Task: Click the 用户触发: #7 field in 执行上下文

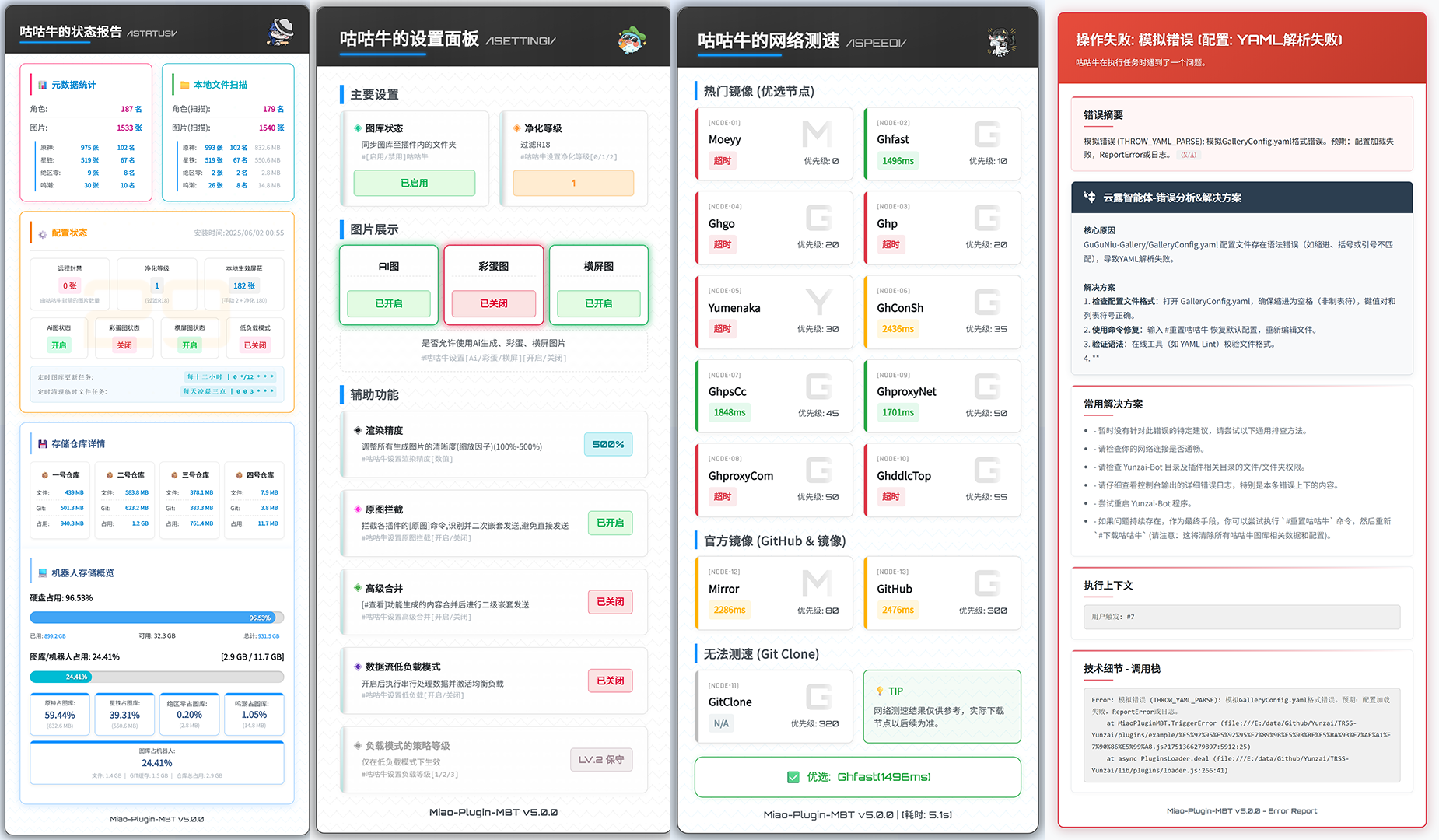Action: (1241, 617)
